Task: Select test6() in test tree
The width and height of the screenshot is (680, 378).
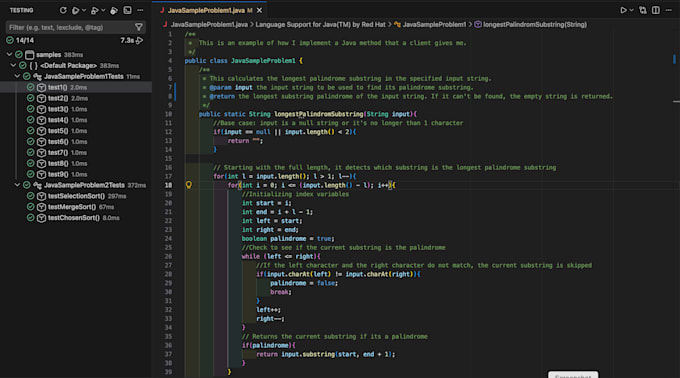Action: pos(76,141)
